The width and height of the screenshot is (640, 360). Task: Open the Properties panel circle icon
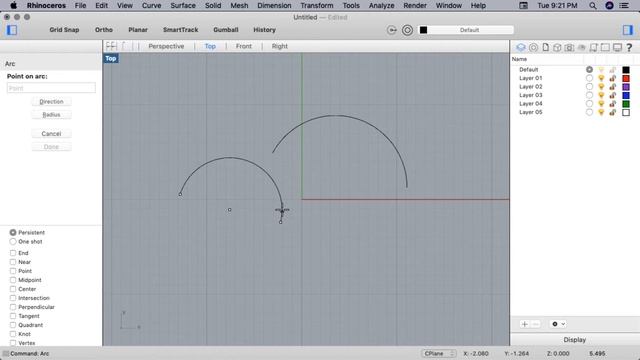click(533, 48)
